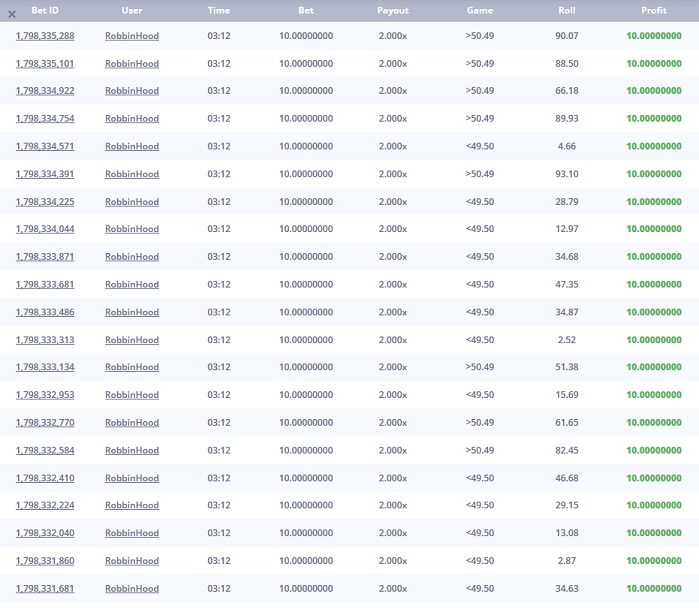Click the Time column header
Image resolution: width=699 pixels, height=609 pixels.
point(219,10)
